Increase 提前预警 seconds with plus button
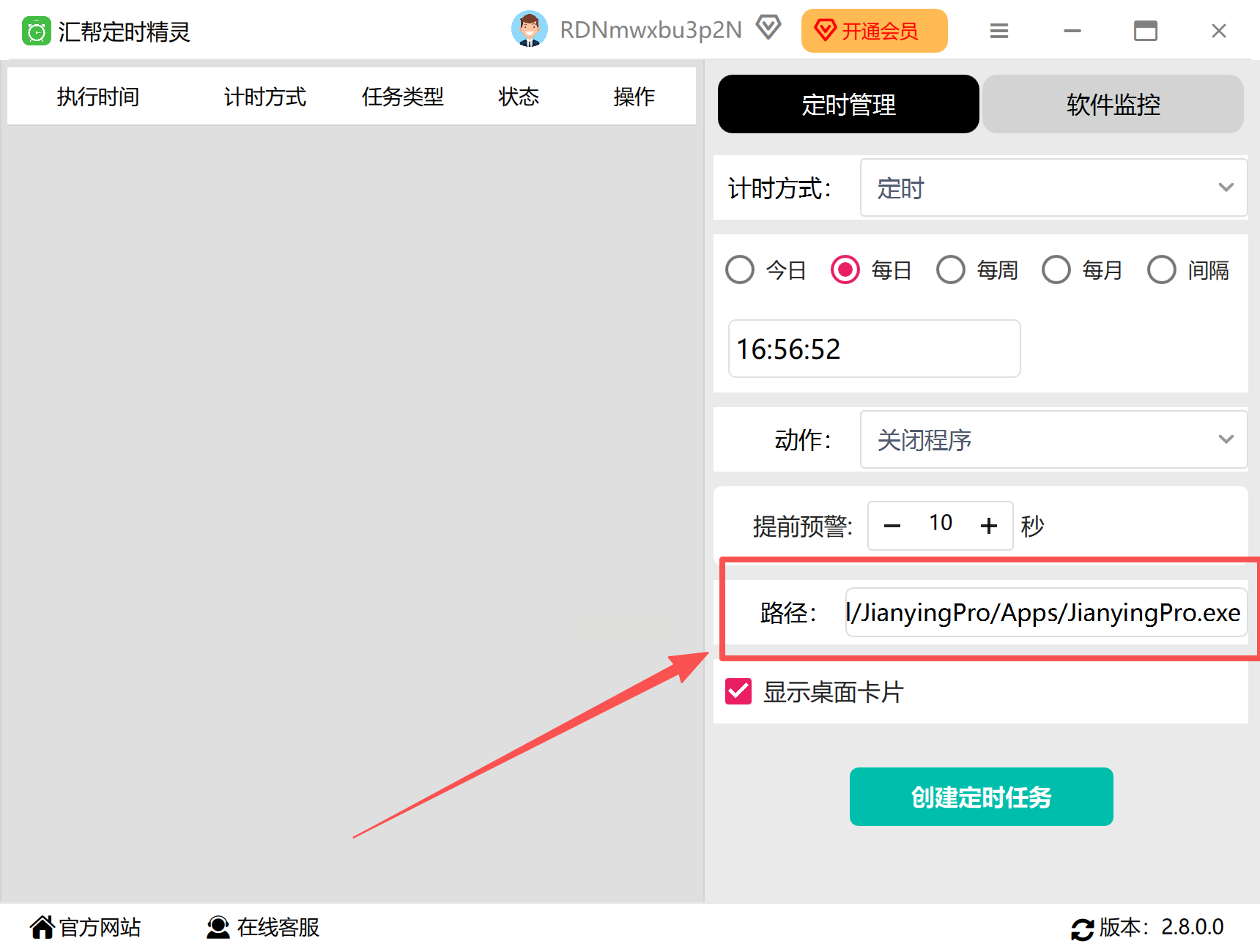The image size is (1260, 952). click(x=989, y=526)
